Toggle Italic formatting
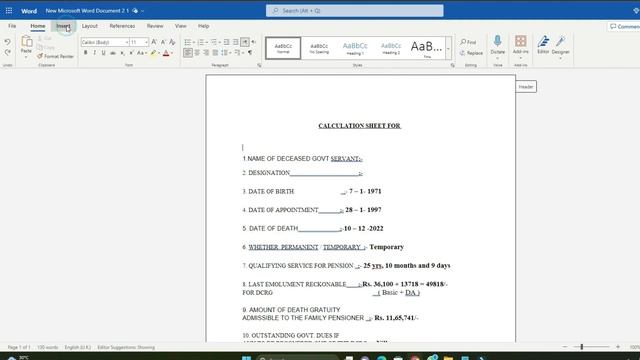Image resolution: width=640 pixels, height=360 pixels. point(94,53)
